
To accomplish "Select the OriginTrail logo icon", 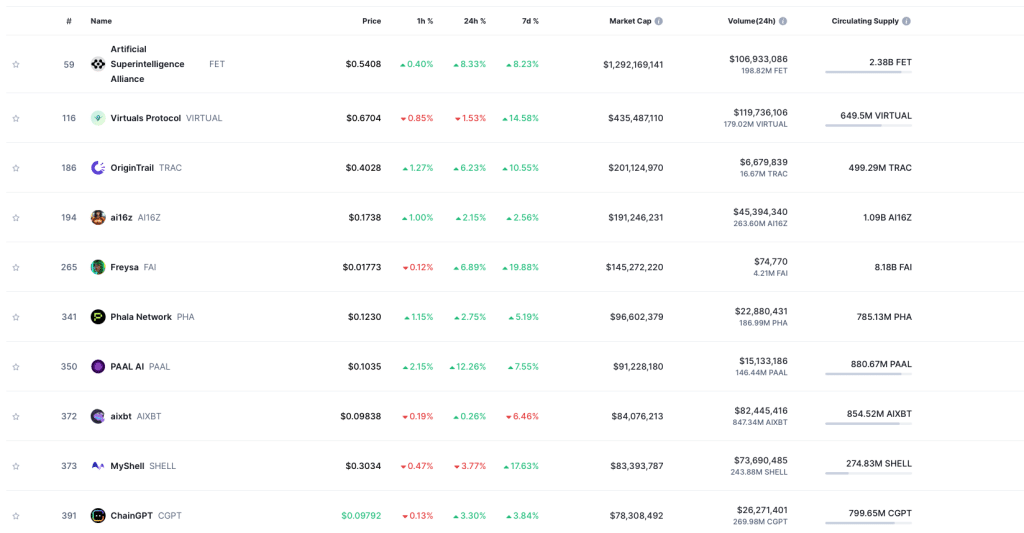I will pyautogui.click(x=98, y=168).
